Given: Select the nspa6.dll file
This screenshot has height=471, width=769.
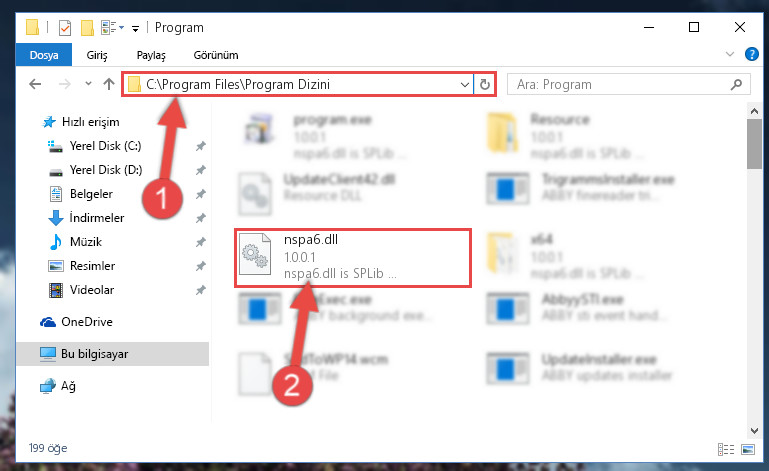Looking at the screenshot, I should coord(353,258).
